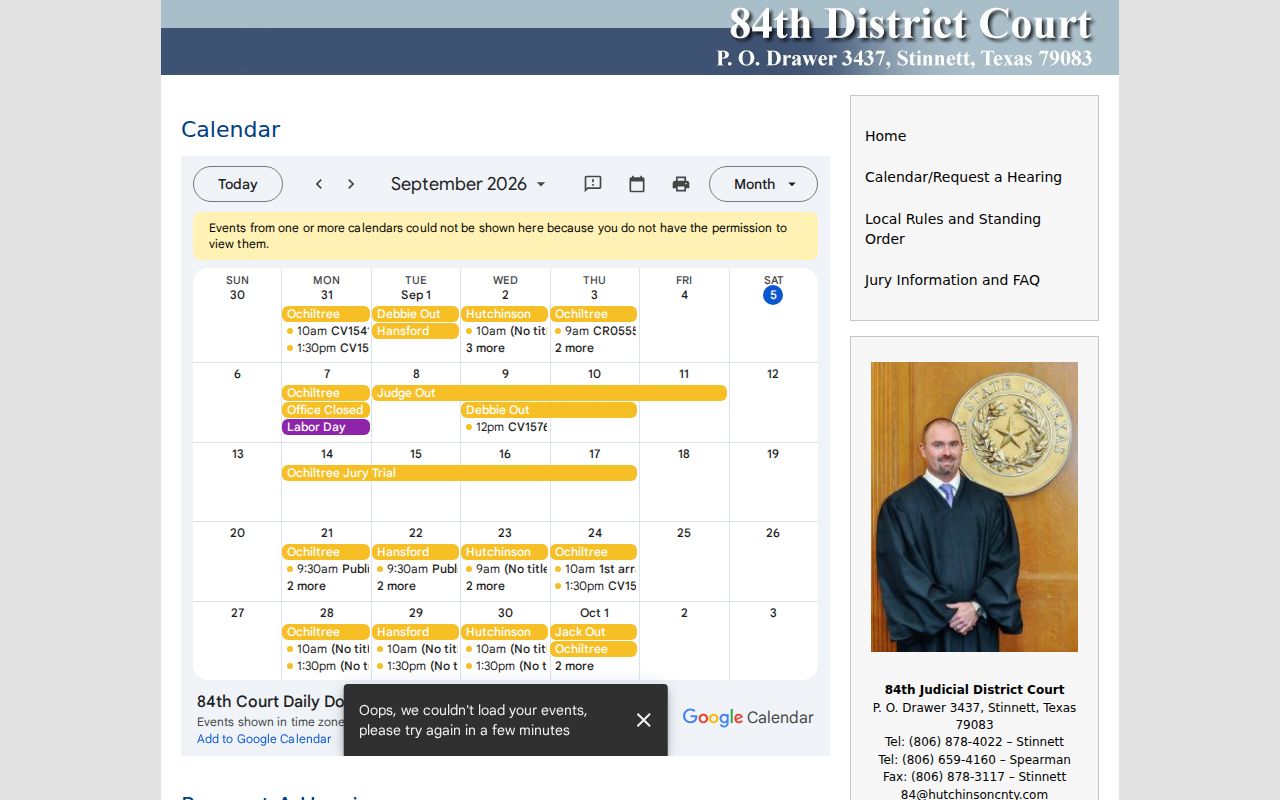Expand the September 2026 date dropdown
Screen dimensions: 1280x800
[469, 184]
